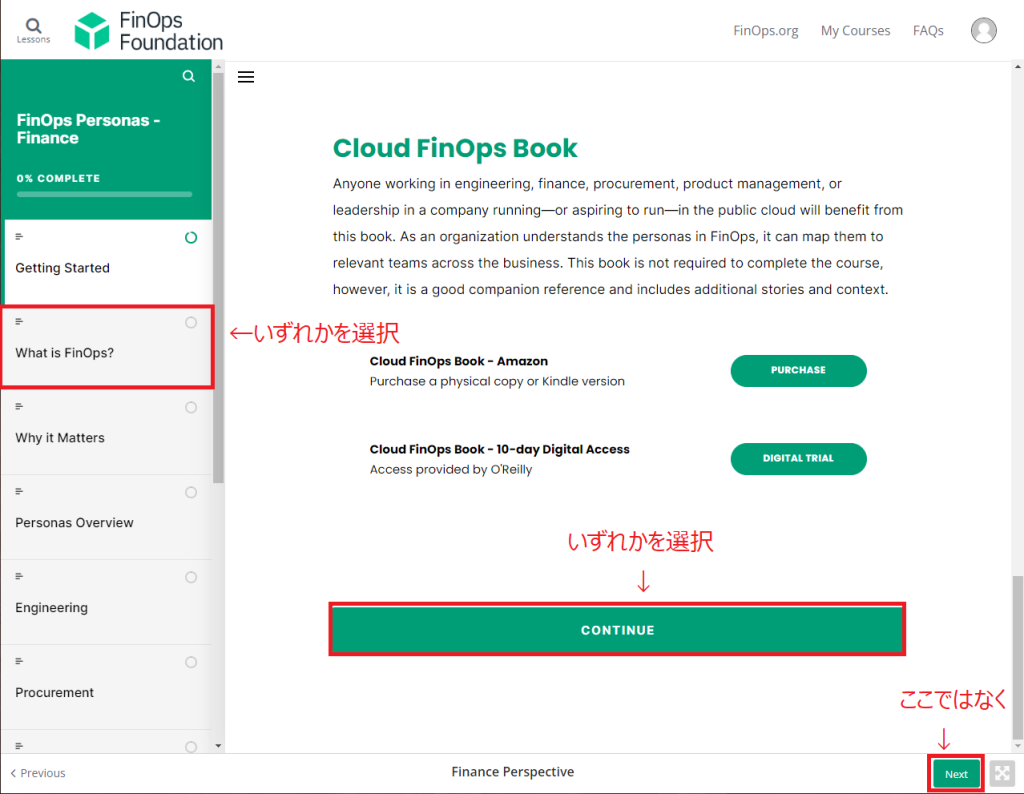Viewport: 1024px width, 794px height.
Task: Click the down chevron at sidebar bottom
Action: tap(217, 744)
